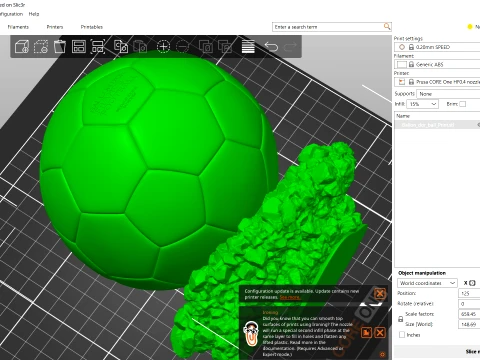
Task: Click the search magnifier icon
Action: 387,26
